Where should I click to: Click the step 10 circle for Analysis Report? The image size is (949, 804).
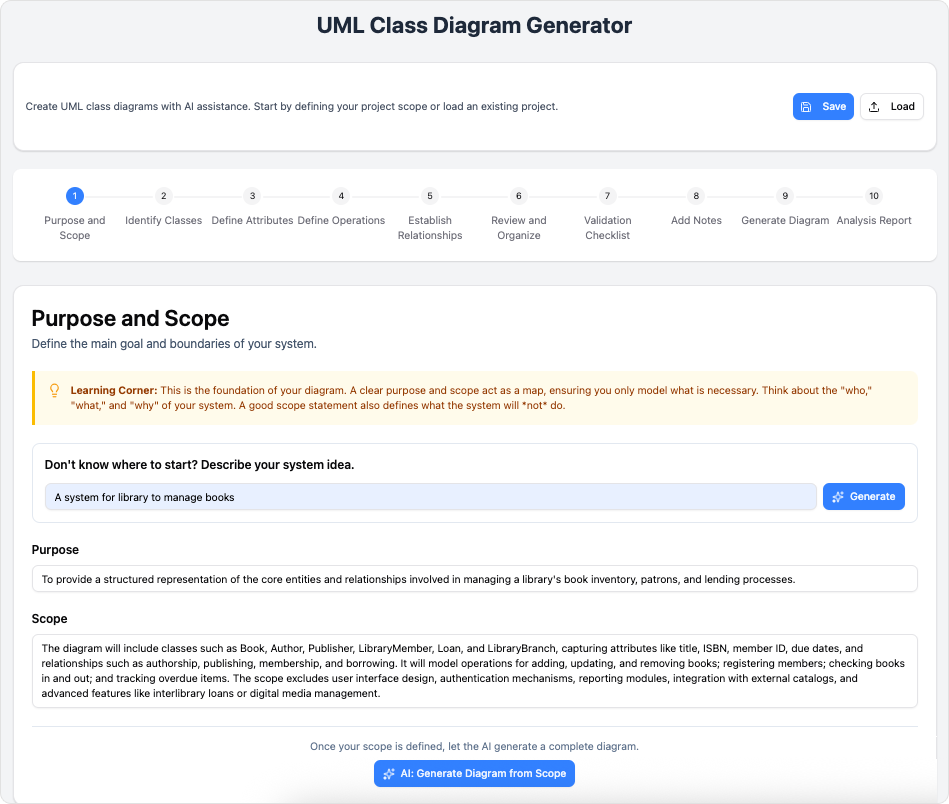[x=873, y=196]
